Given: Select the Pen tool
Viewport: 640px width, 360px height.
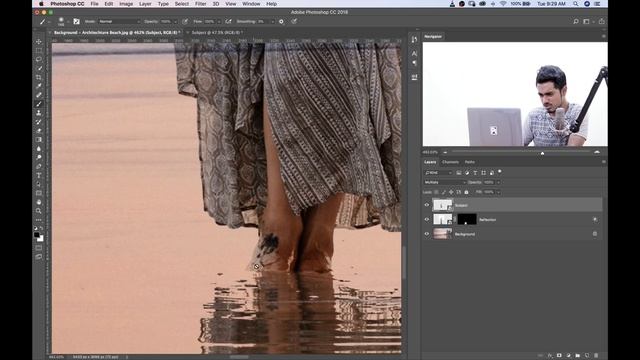Looking at the screenshot, I should coord(39,167).
